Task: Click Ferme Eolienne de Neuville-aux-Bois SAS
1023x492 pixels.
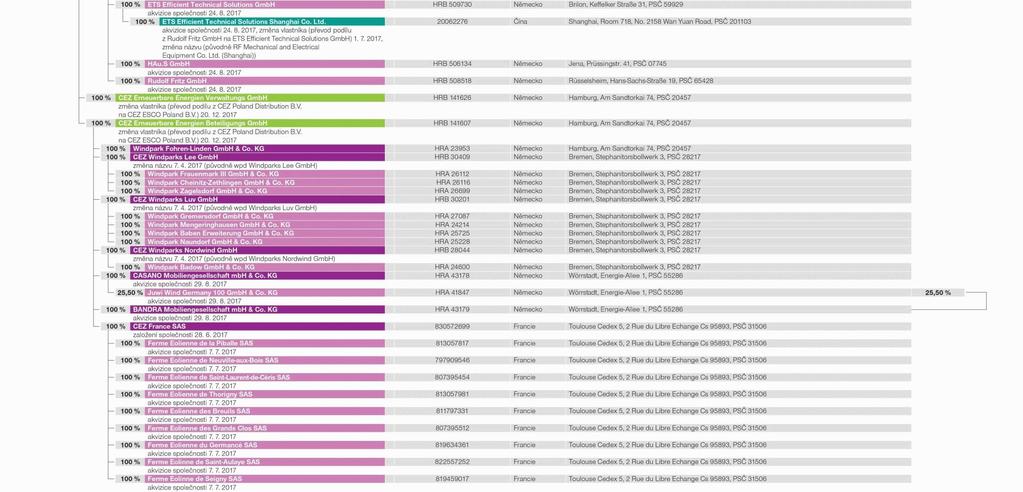Action: coord(213,361)
